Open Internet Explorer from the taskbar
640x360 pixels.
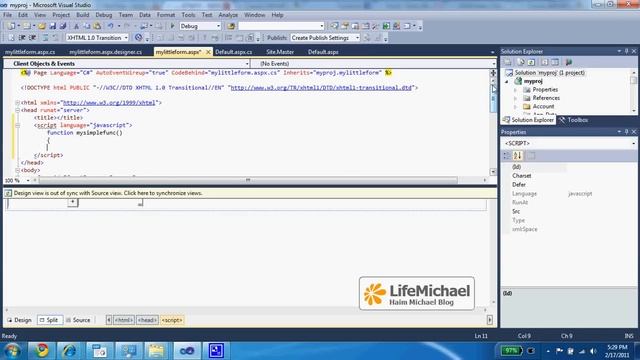tap(69, 351)
